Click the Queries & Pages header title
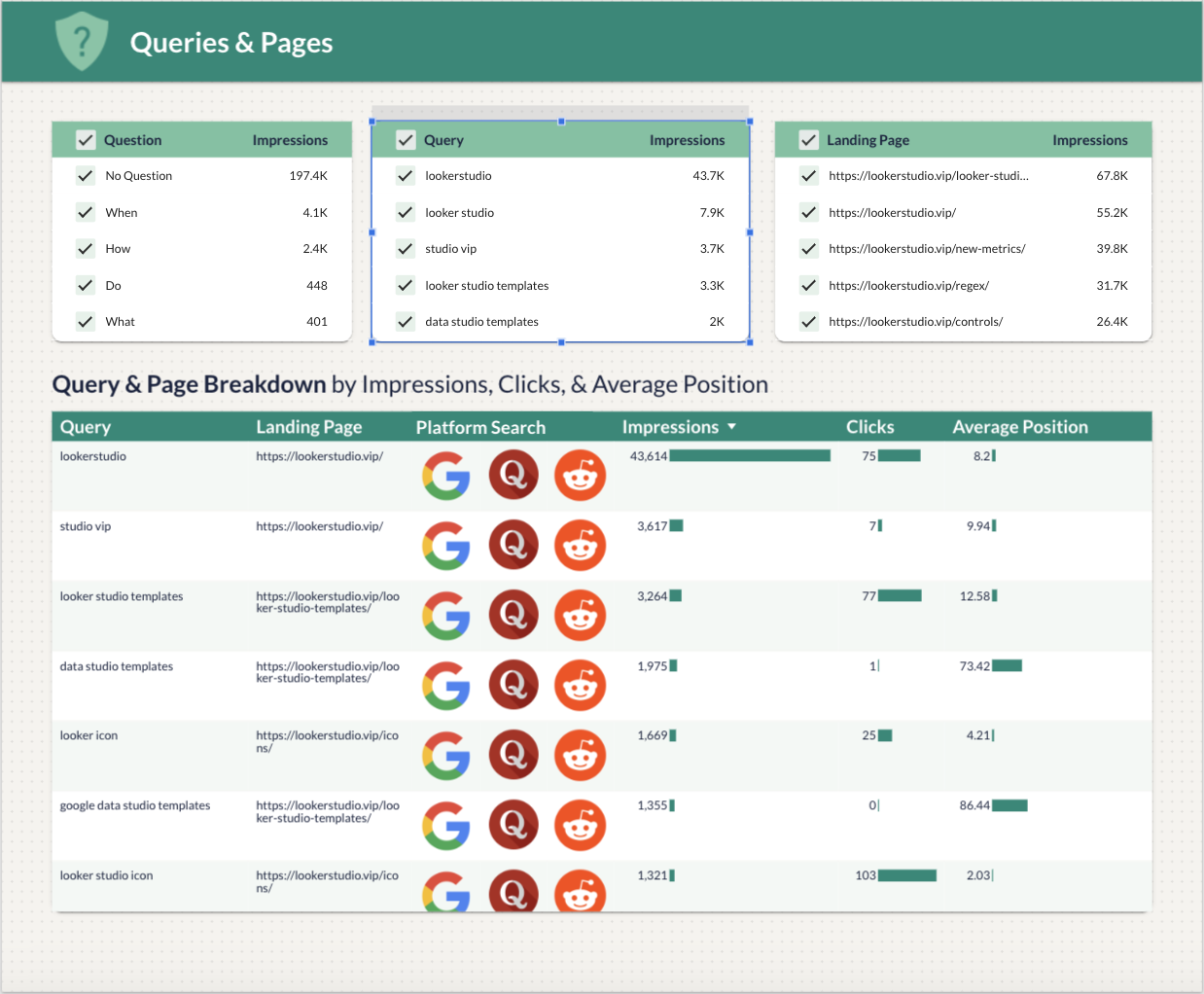1204x994 pixels. pos(231,43)
